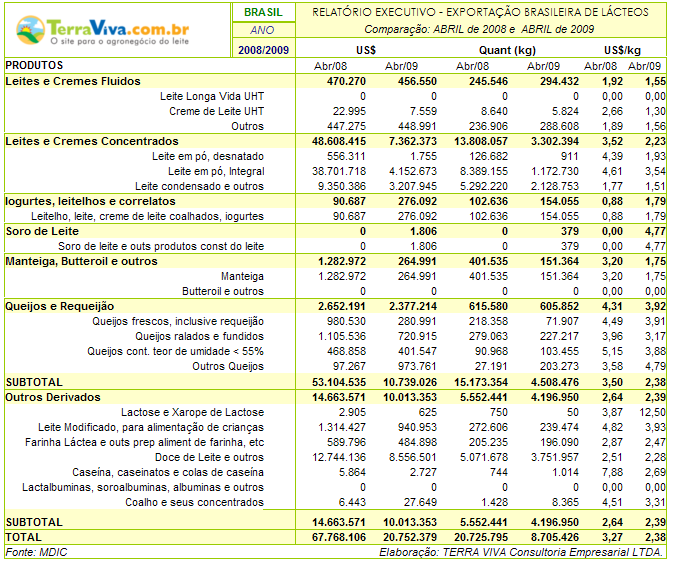Click the total value 20.752.379
Image resolution: width=673 pixels, height=563 pixels.
point(410,537)
